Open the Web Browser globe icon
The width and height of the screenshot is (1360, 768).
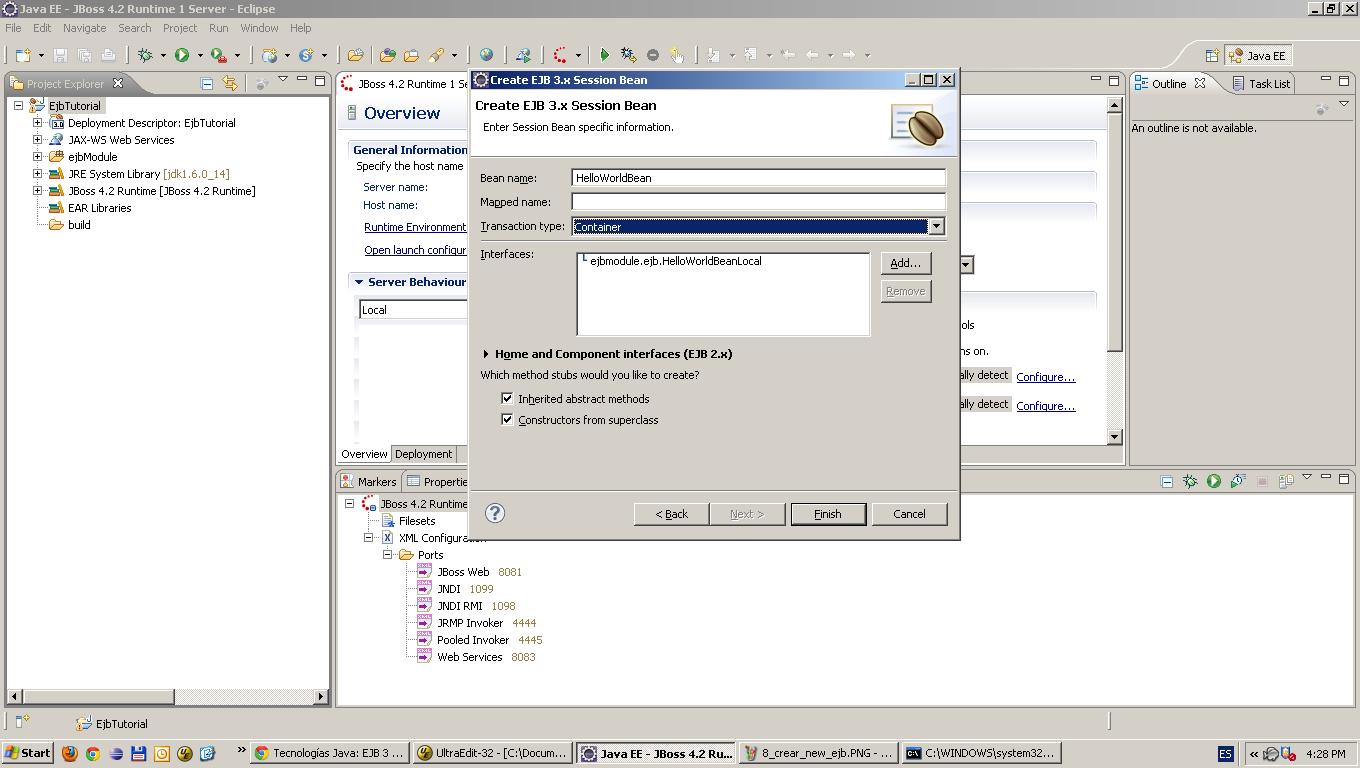(x=486, y=55)
